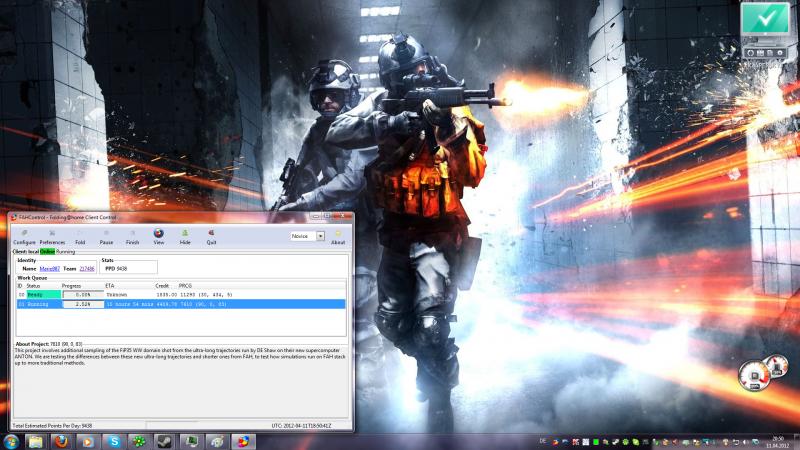Open the Configure toolbar icon
Image resolution: width=800 pixels, height=450 pixels.
click(x=24, y=237)
